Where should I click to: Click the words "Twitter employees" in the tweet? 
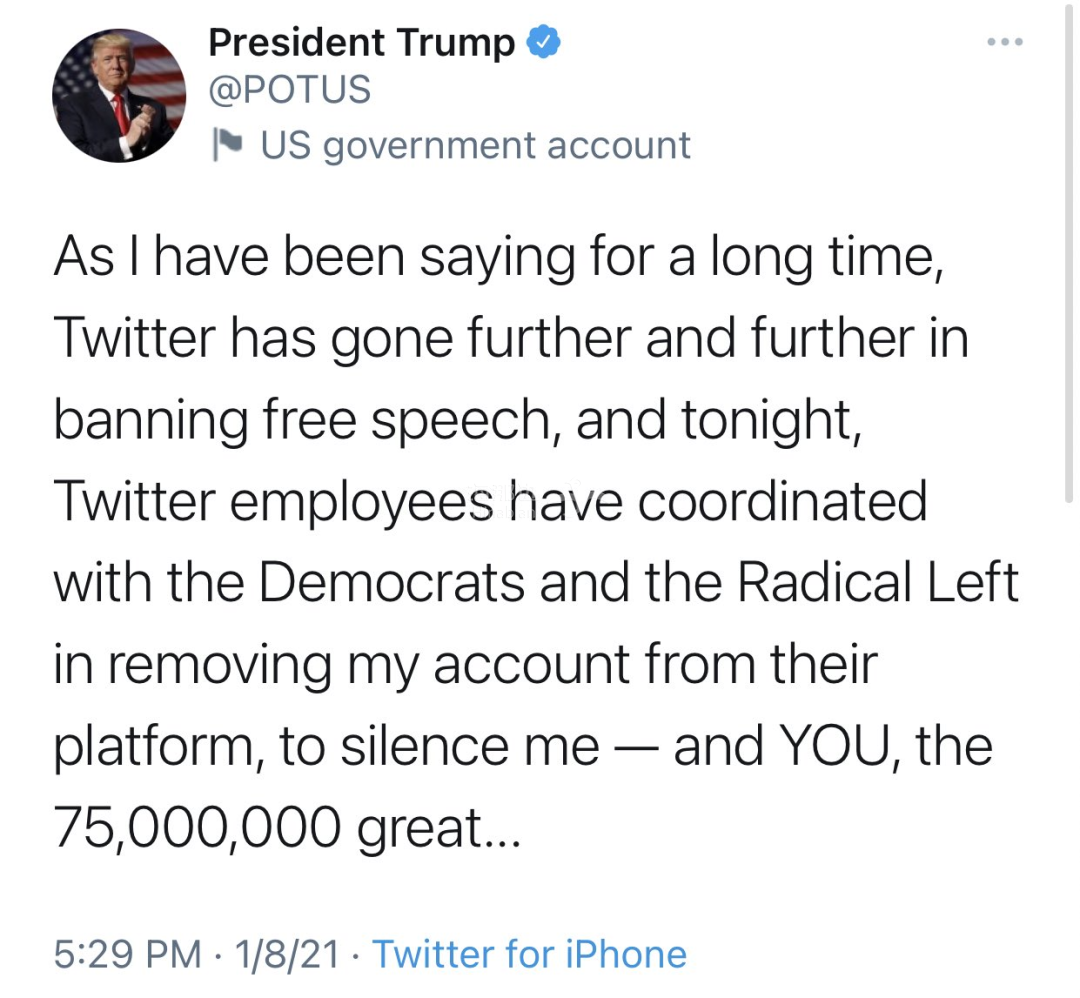pyautogui.click(x=272, y=503)
